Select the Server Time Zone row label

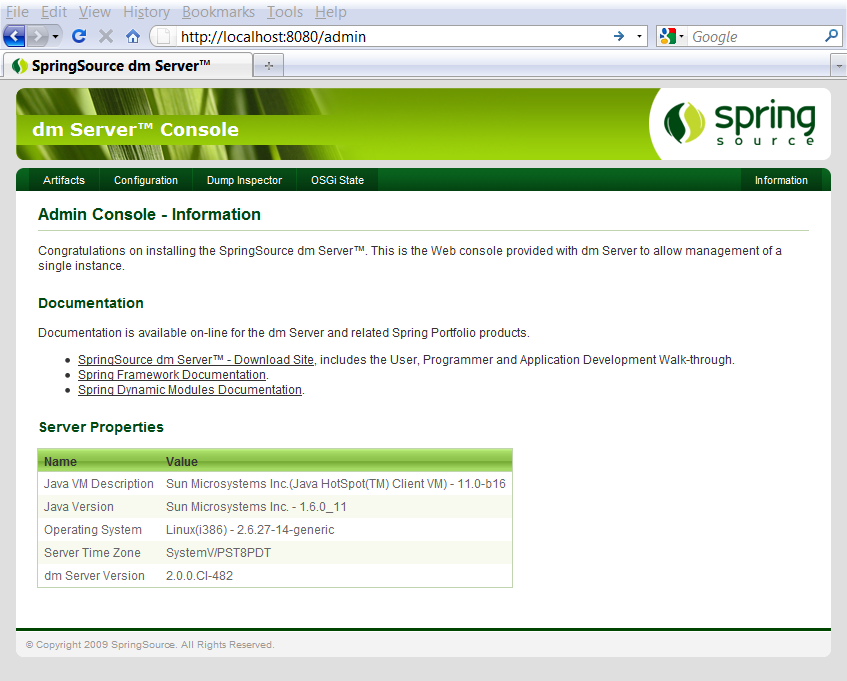pos(92,552)
